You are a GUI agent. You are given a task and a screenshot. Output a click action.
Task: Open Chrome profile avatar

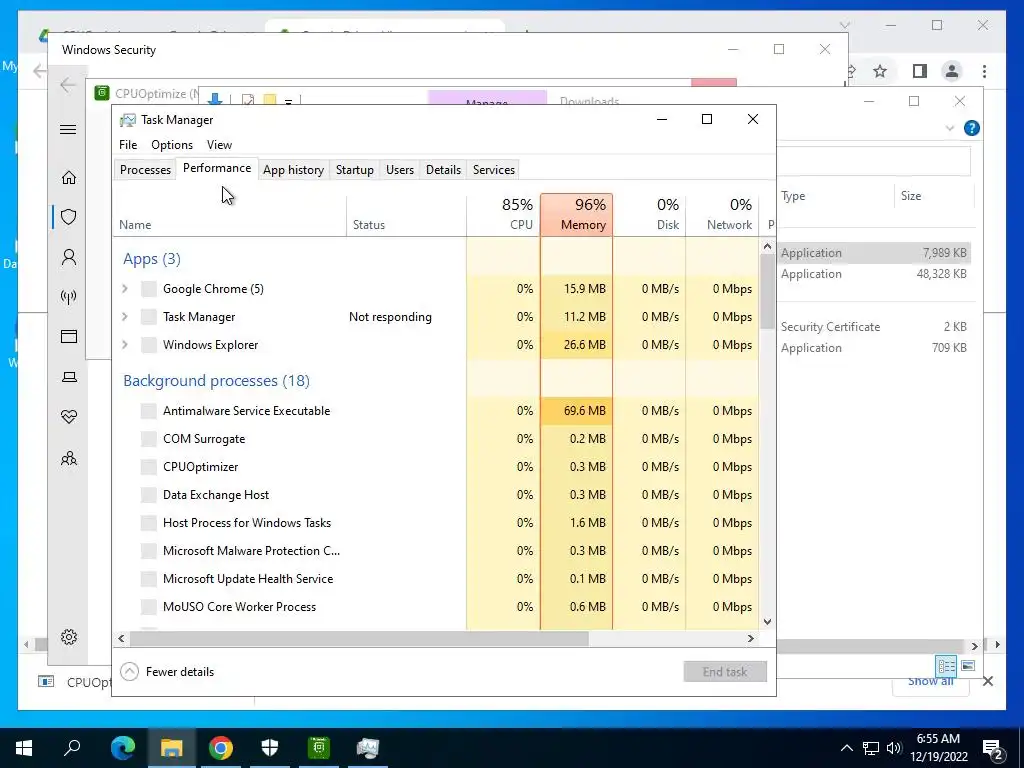point(952,71)
